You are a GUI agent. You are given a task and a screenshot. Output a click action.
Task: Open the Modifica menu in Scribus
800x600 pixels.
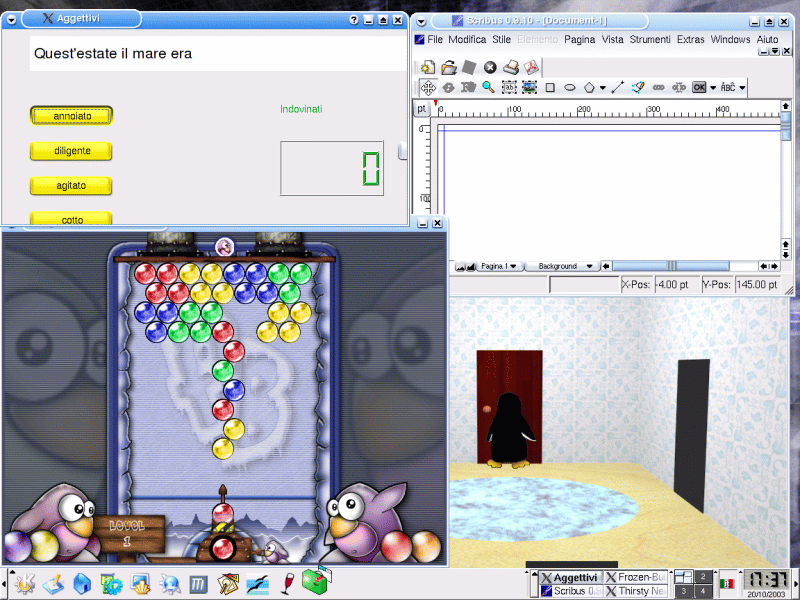click(x=467, y=39)
